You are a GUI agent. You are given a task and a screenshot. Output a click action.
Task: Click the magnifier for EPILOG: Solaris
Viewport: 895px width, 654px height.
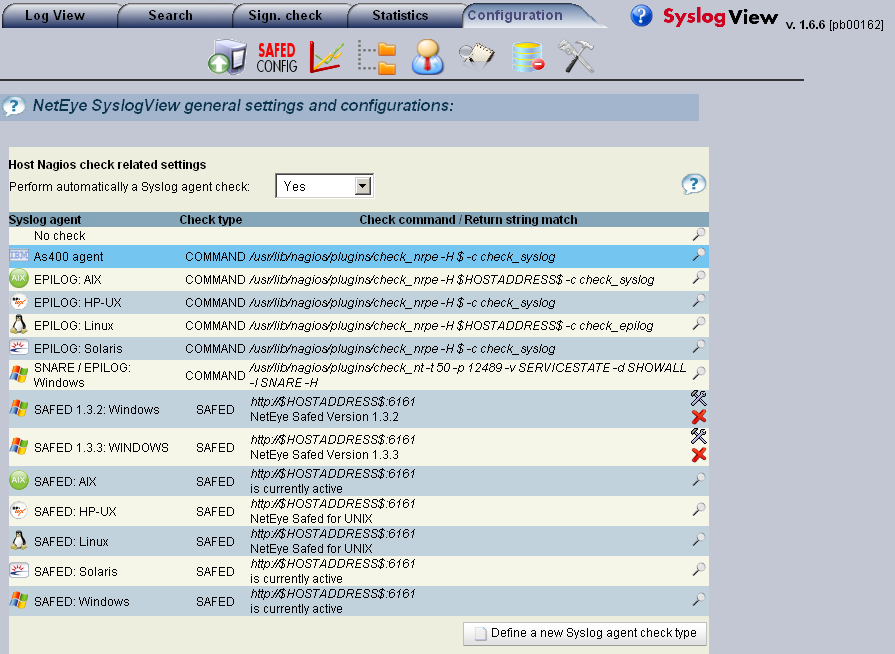click(x=699, y=346)
